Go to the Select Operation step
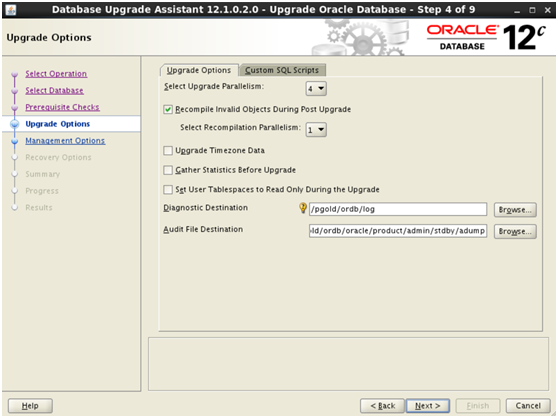This screenshot has width=558, height=418. tap(56, 74)
